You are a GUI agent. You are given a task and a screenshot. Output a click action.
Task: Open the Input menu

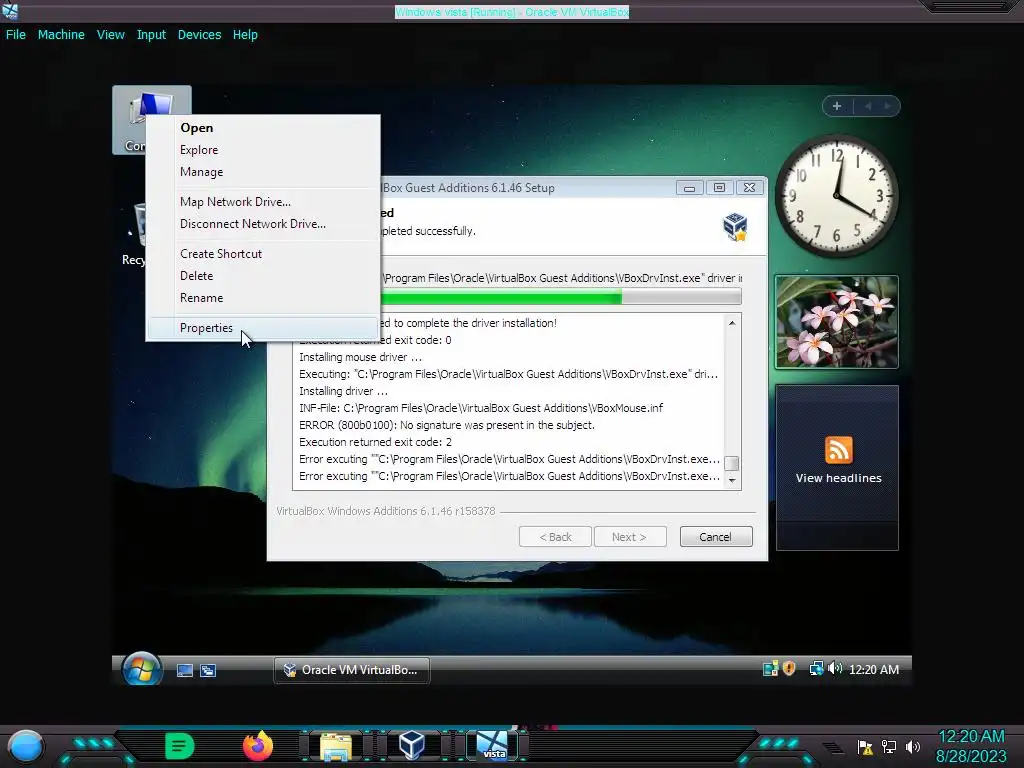tap(151, 35)
